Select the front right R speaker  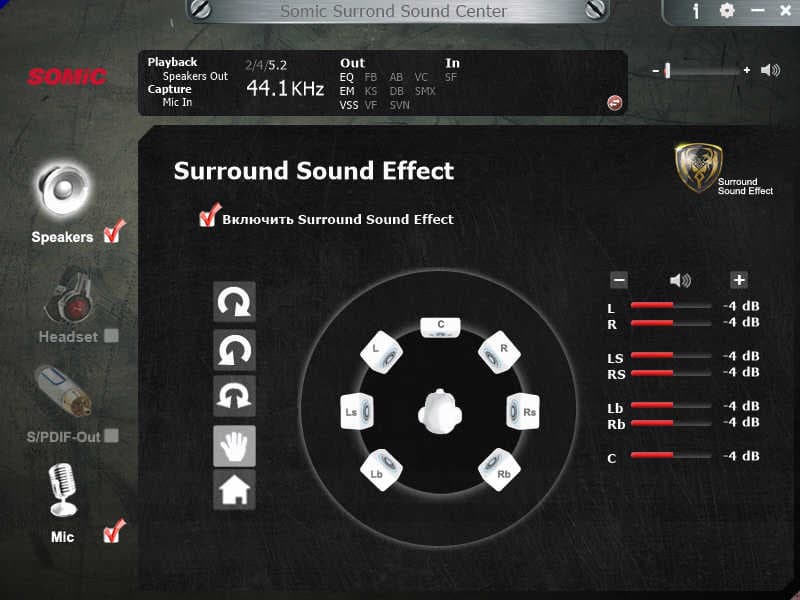[x=499, y=352]
